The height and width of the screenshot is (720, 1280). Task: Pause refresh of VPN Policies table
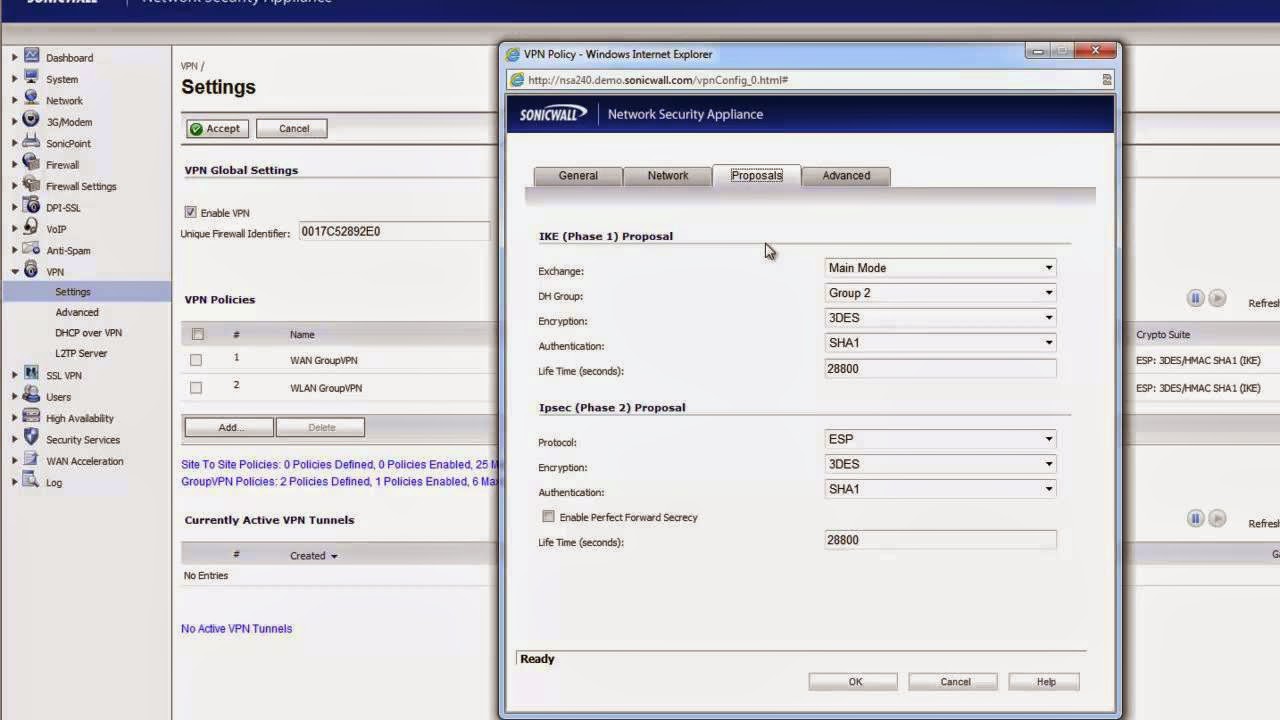click(x=1195, y=298)
